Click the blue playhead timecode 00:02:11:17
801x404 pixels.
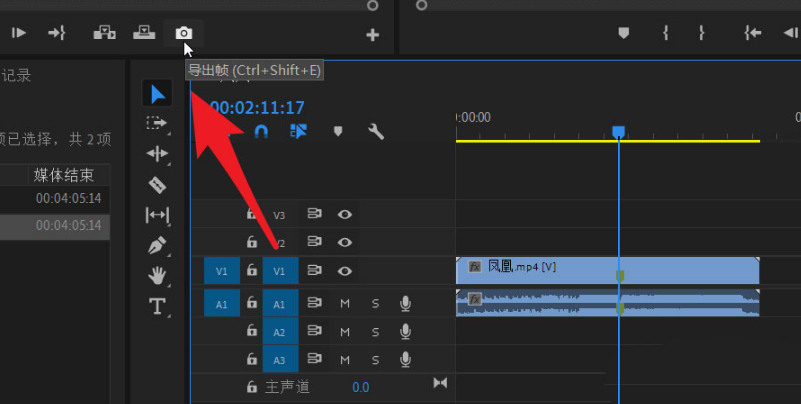click(x=257, y=108)
